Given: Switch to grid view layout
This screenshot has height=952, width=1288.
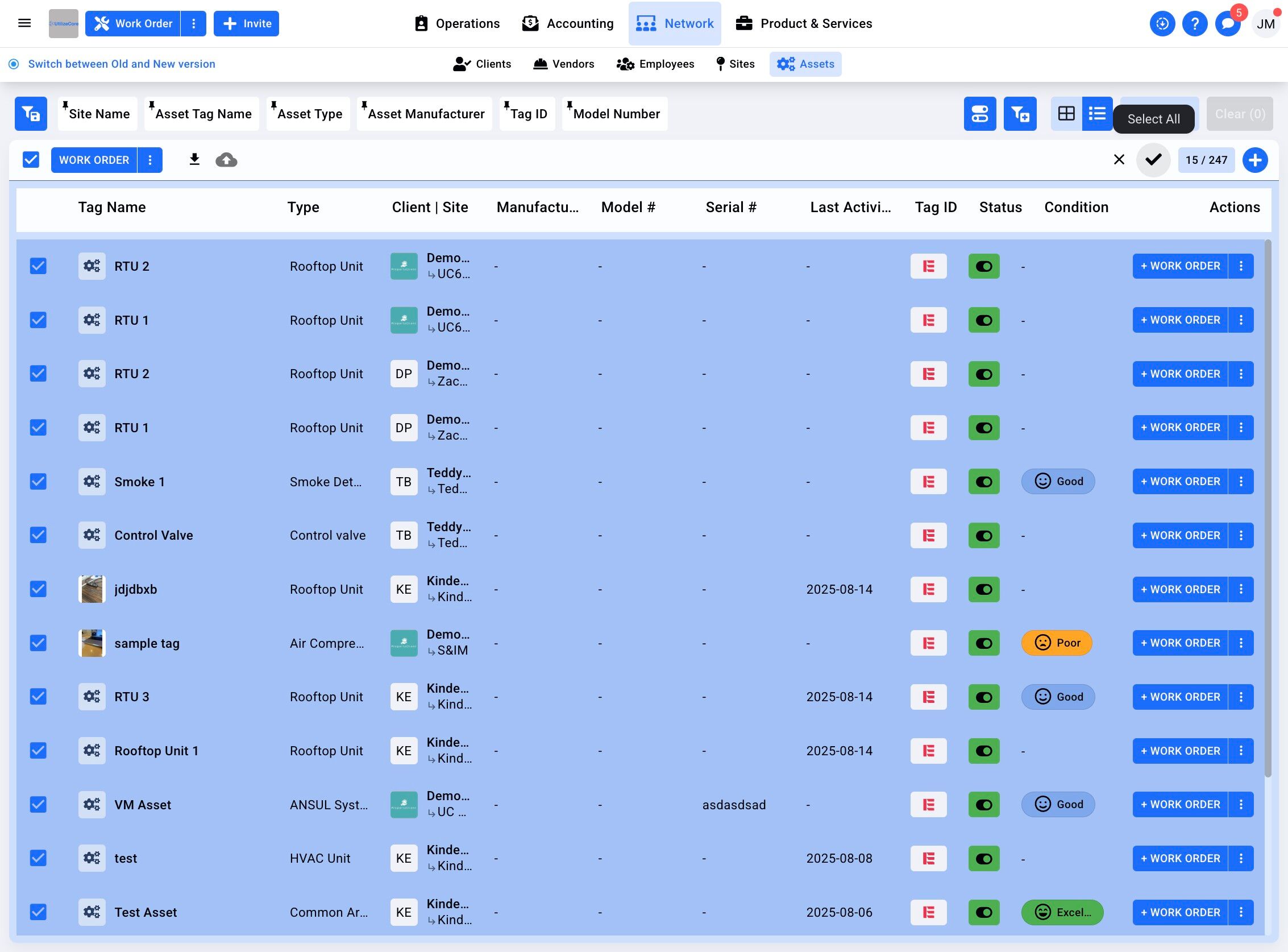Looking at the screenshot, I should (x=1066, y=114).
